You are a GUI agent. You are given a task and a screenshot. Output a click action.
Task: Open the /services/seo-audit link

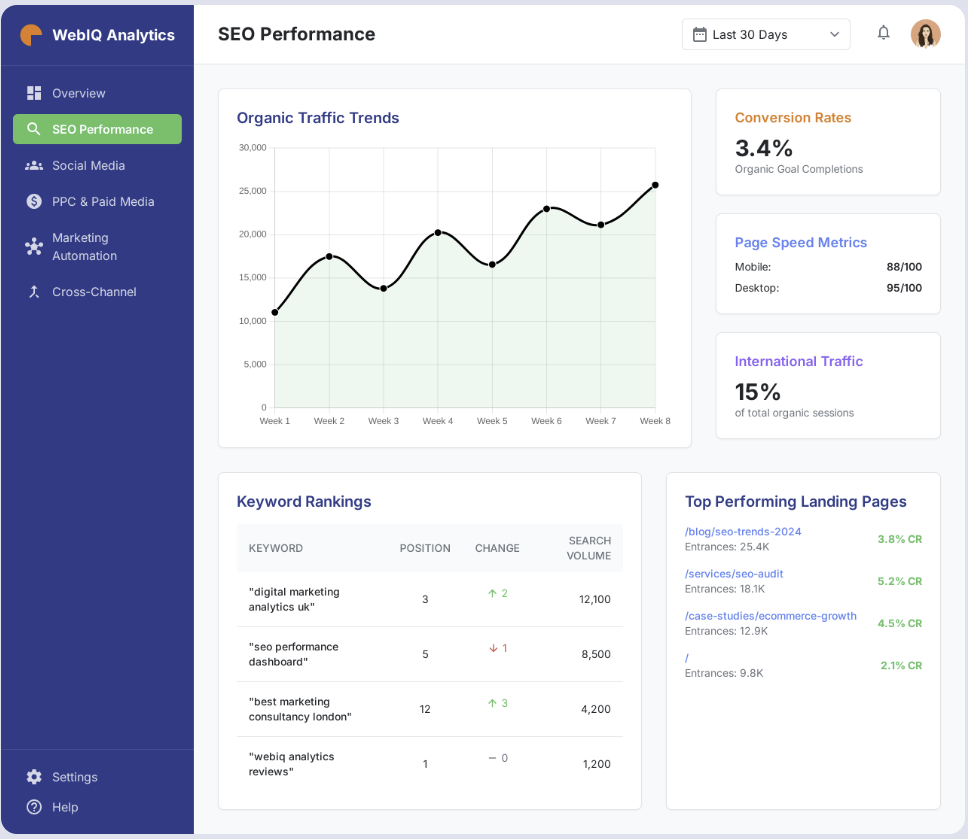pyautogui.click(x=734, y=574)
